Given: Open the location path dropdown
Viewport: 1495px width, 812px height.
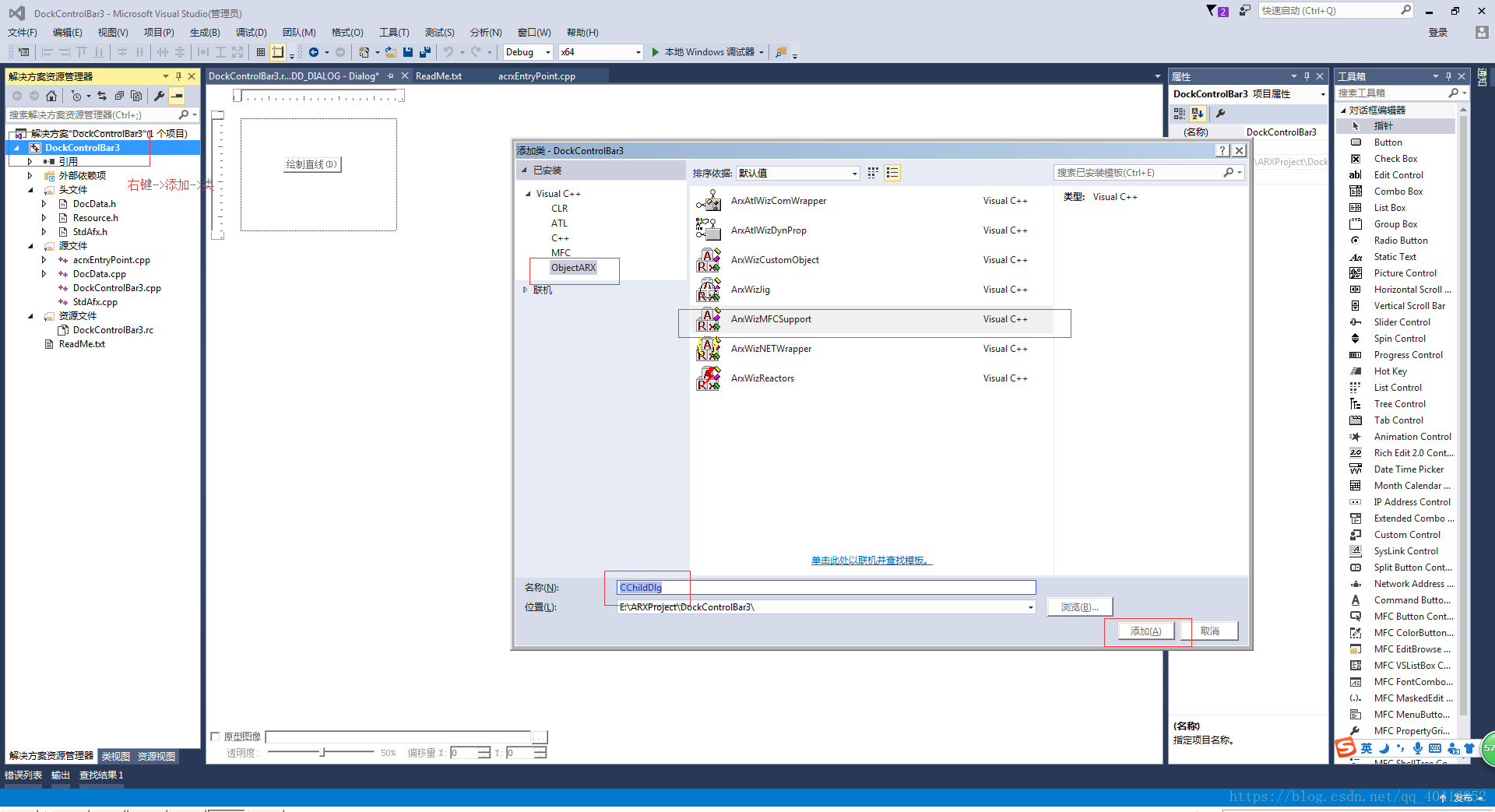Looking at the screenshot, I should click(1030, 607).
